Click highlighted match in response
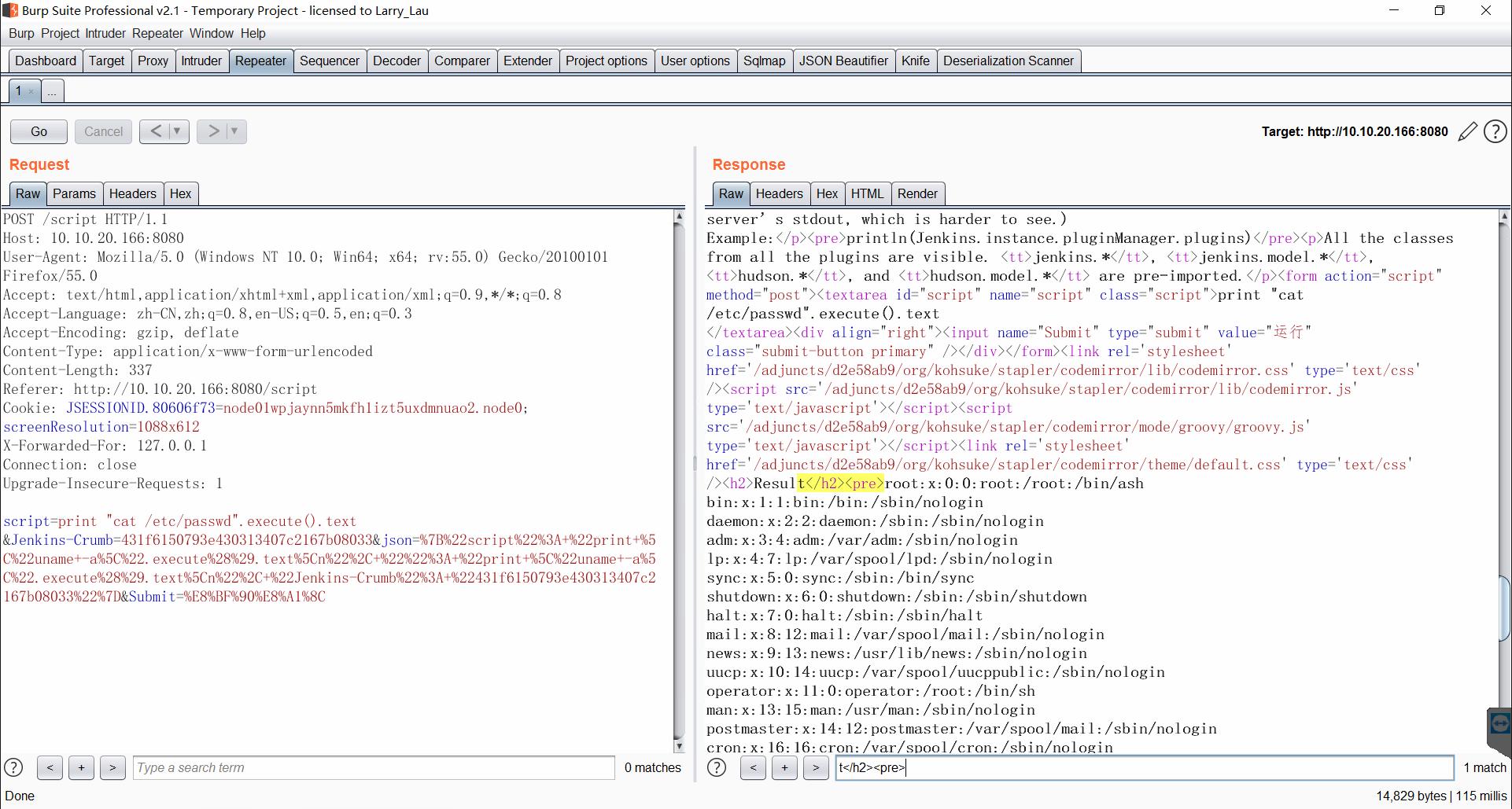This screenshot has height=809, width=1512. [841, 484]
